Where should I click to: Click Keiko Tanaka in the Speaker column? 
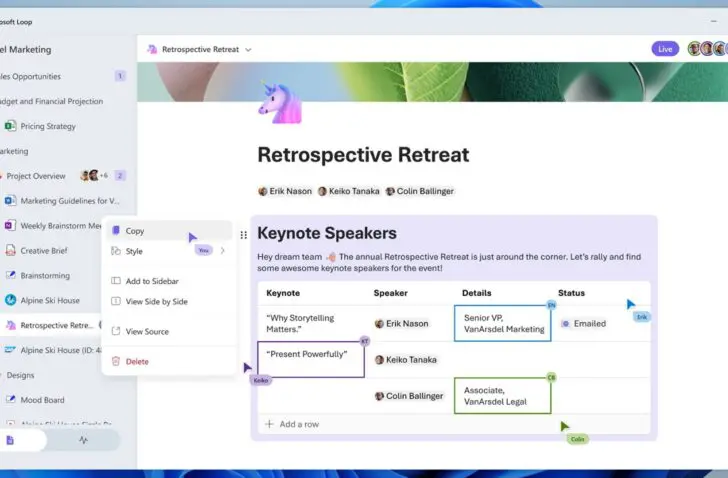[x=406, y=360]
